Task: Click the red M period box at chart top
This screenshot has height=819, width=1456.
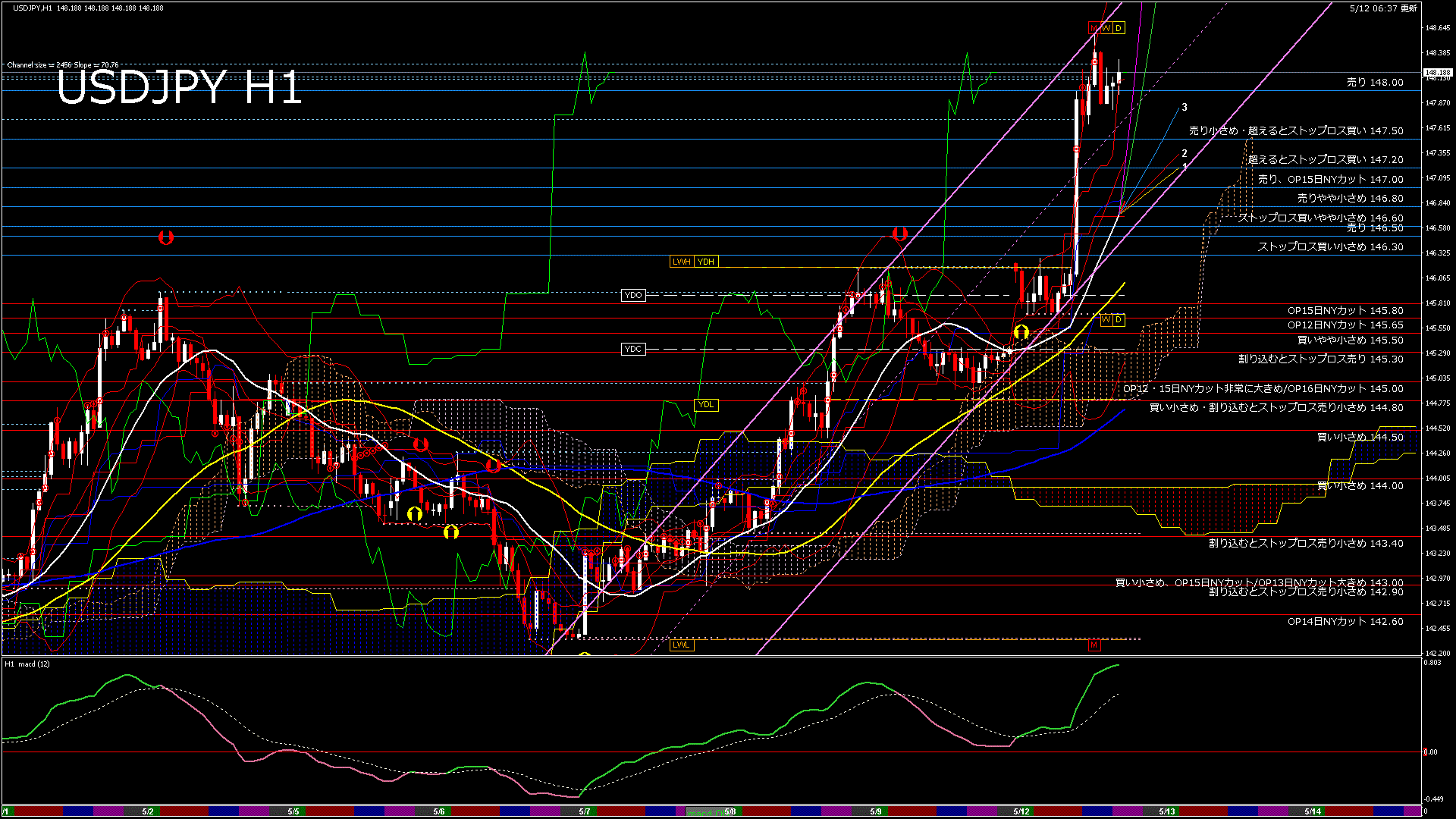Action: pyautogui.click(x=1094, y=28)
